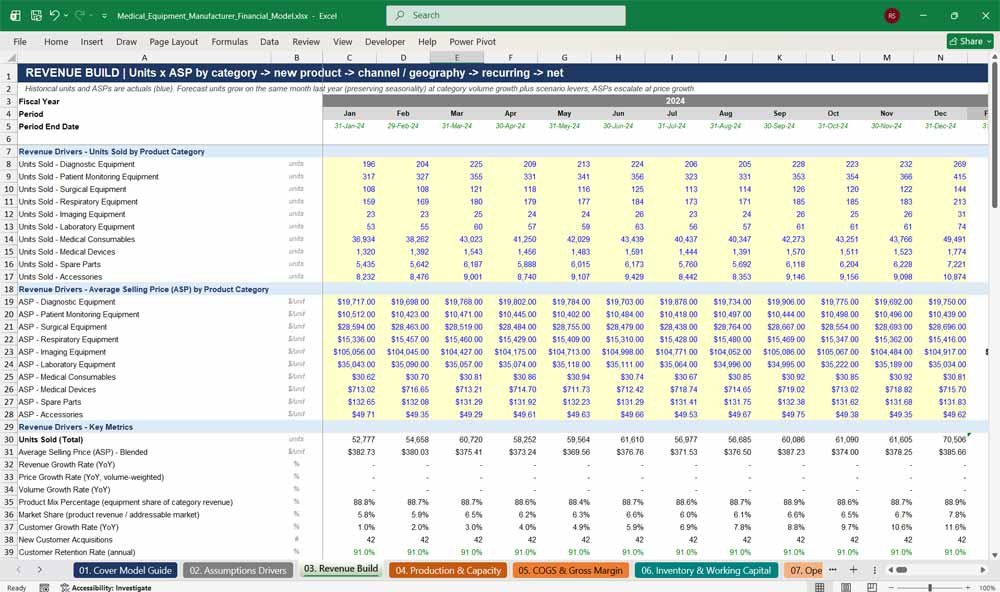Click the vertical scrollbar thumb

[994, 135]
